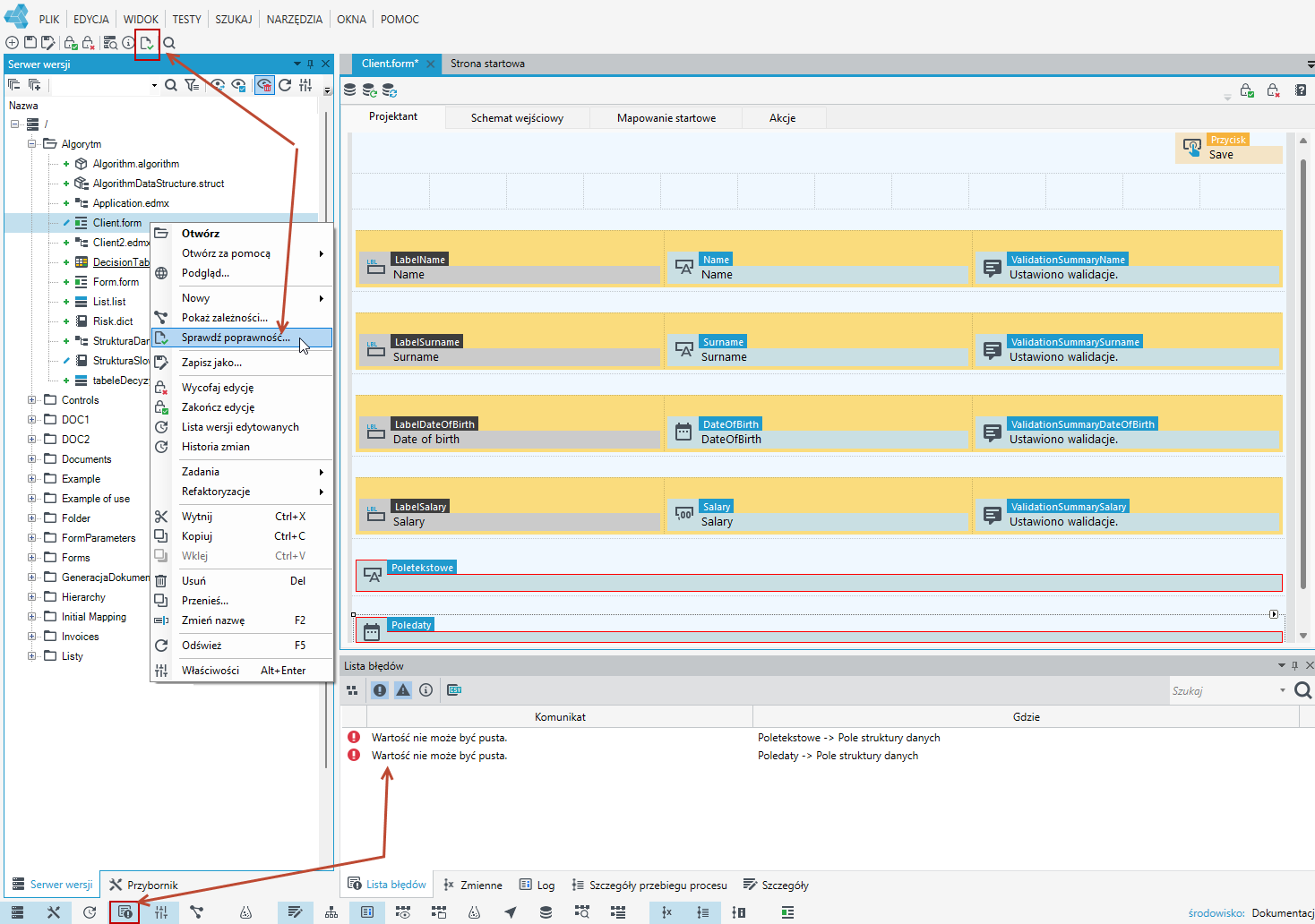
Task: Click error list icon in bottom status bar
Action: pos(125,912)
